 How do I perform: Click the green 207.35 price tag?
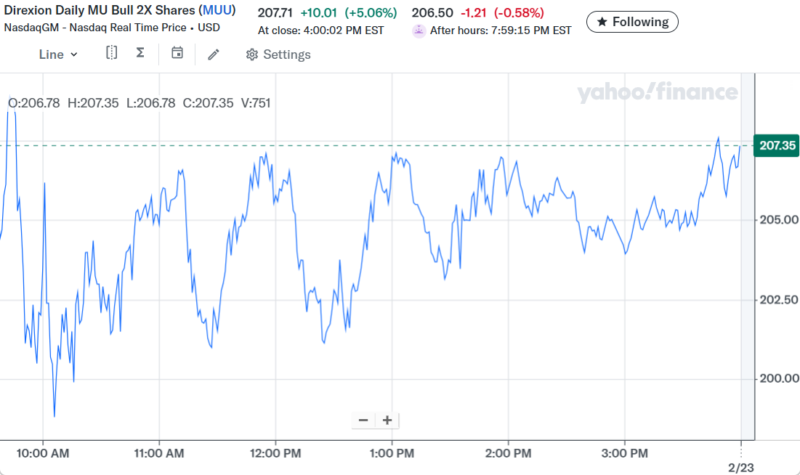tap(777, 146)
